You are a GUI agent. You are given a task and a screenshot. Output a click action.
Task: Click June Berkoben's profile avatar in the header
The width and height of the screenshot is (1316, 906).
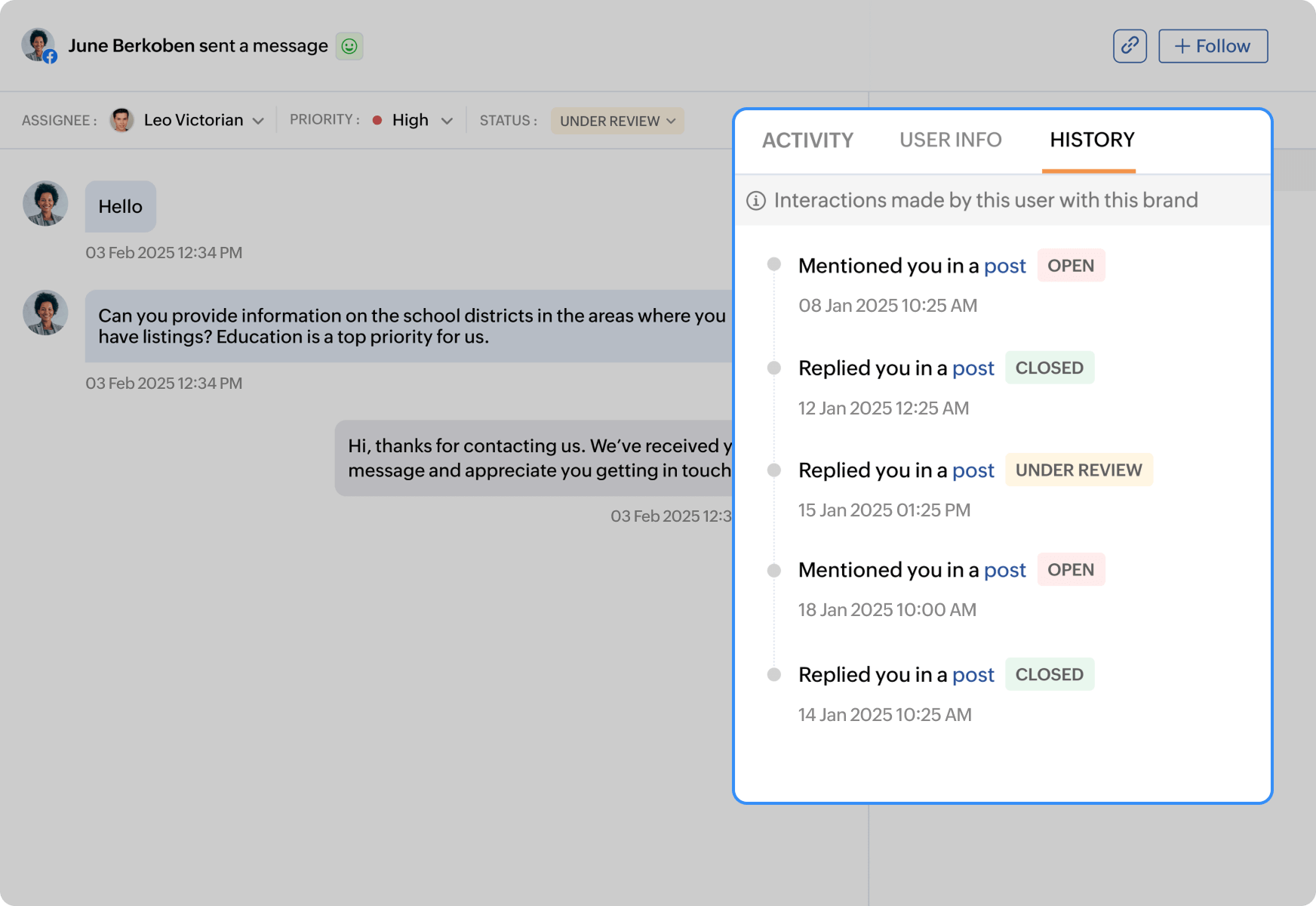pos(38,45)
